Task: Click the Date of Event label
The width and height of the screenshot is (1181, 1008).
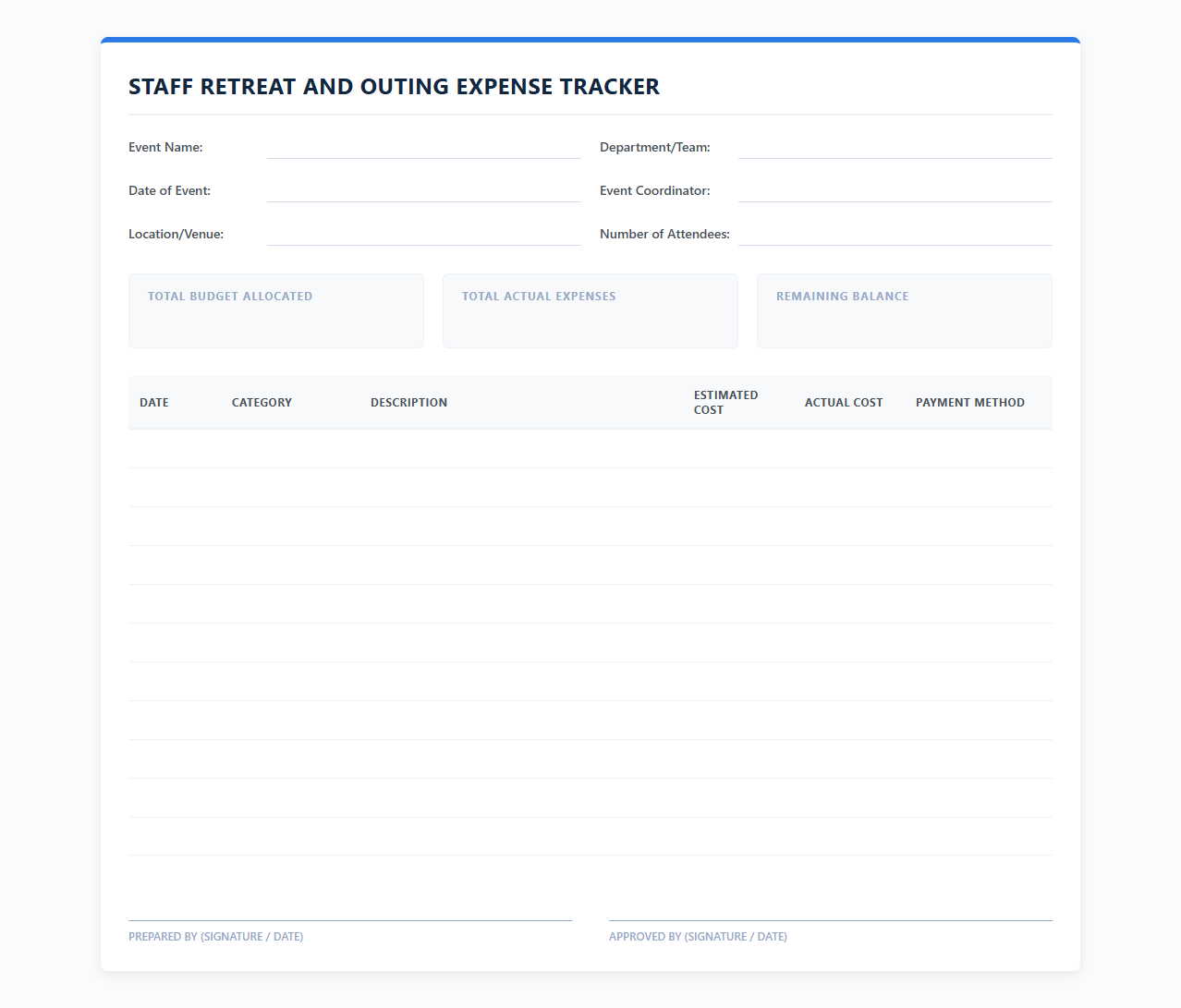Action: [169, 191]
